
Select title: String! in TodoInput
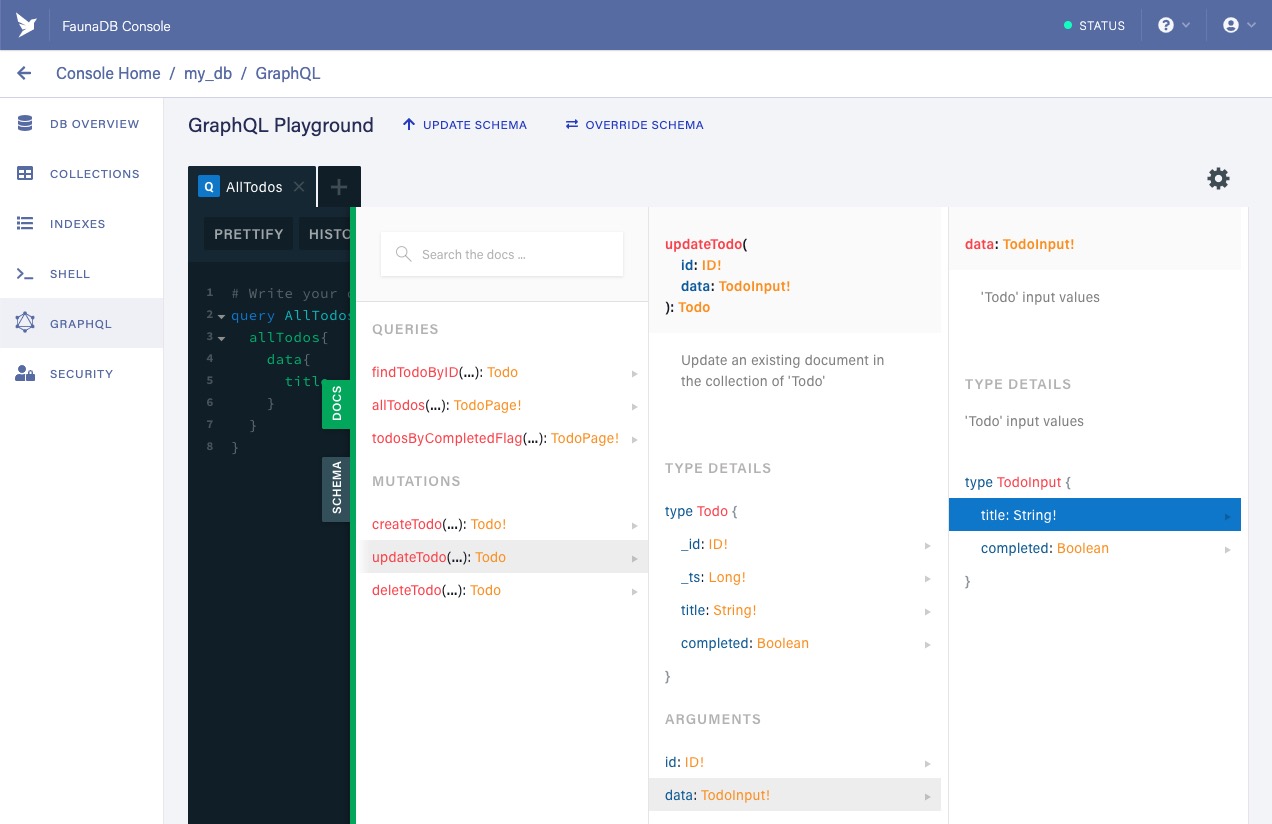[1095, 515]
